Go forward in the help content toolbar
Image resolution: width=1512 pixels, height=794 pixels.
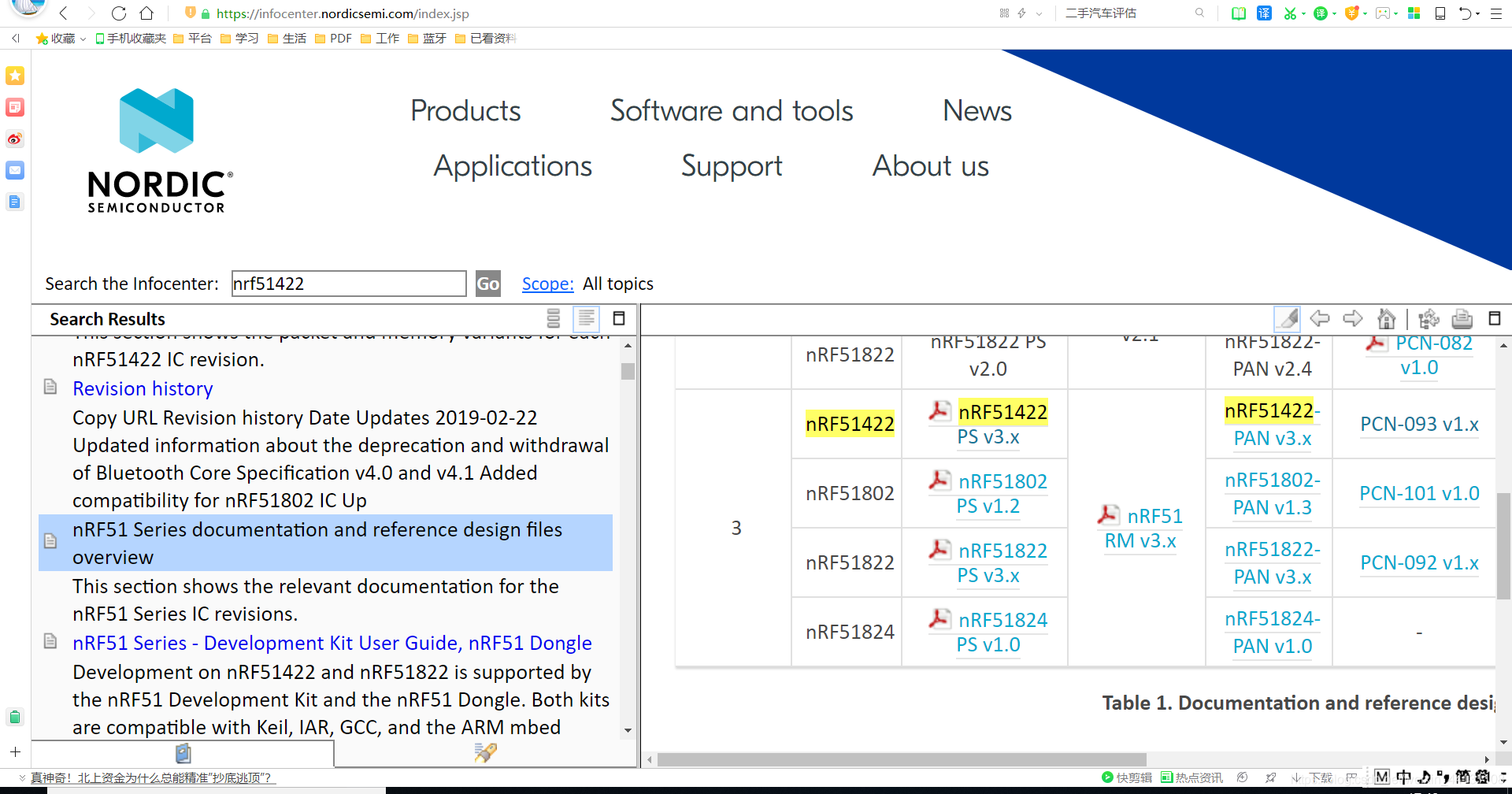(1353, 318)
